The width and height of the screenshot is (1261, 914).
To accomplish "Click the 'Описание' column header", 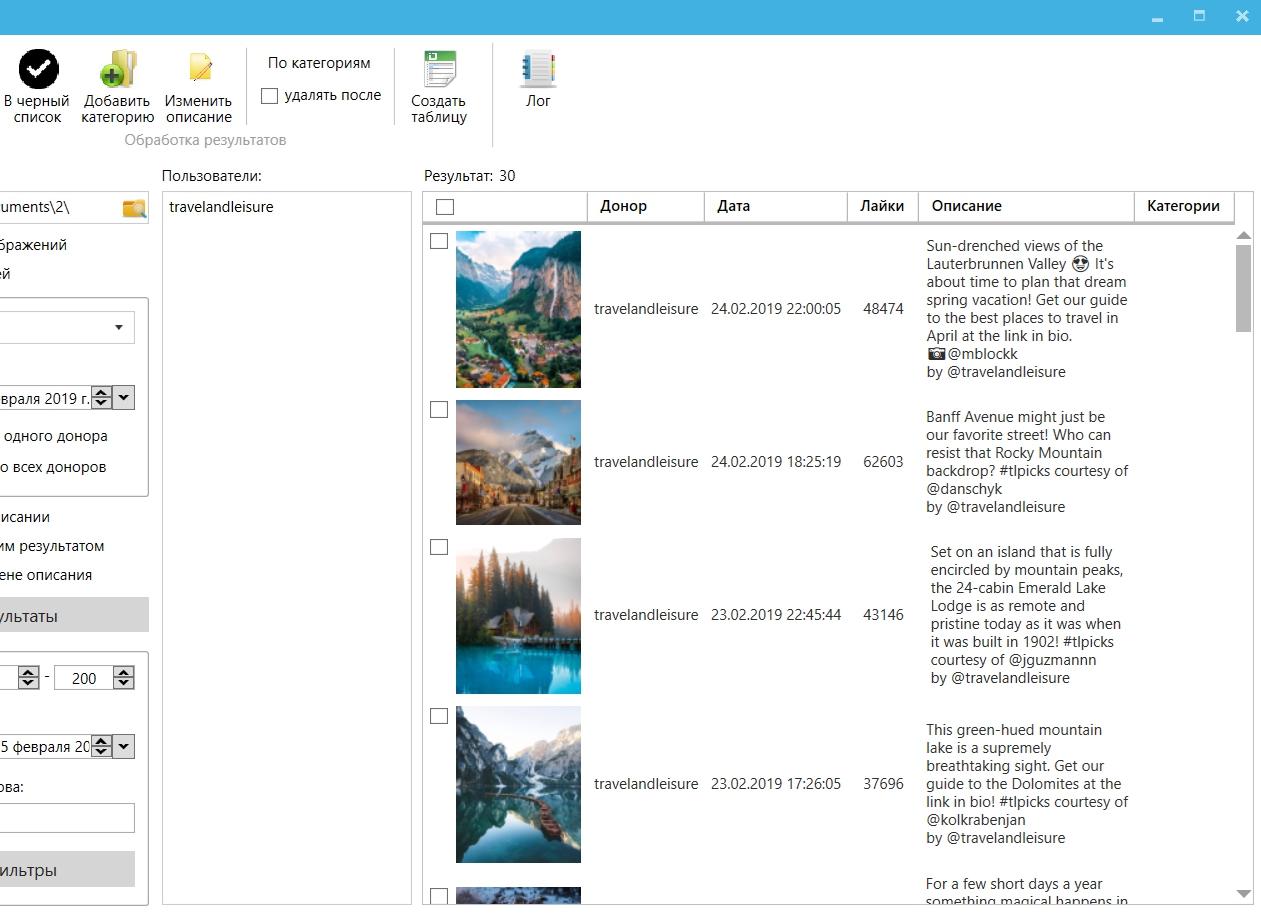I will coord(1026,206).
